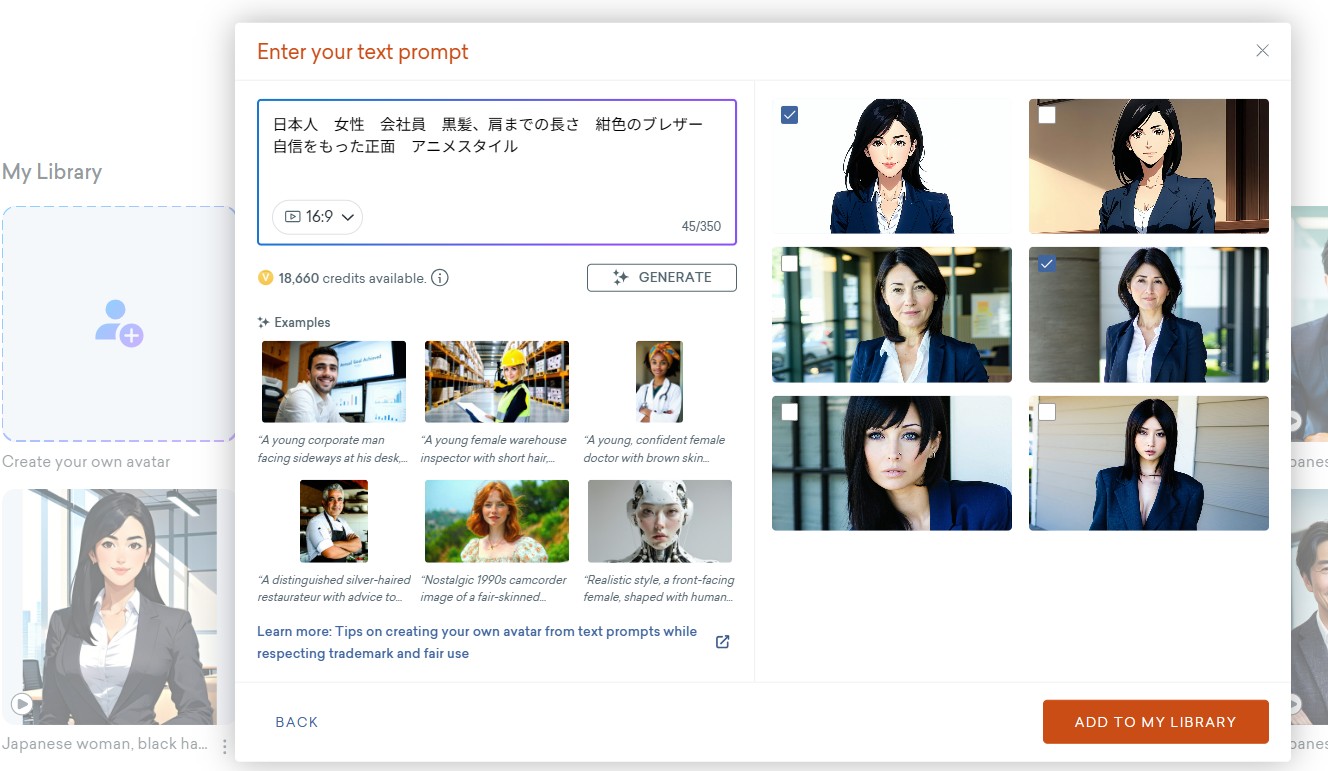Click ADD TO MY LIBRARY button

(x=1155, y=722)
